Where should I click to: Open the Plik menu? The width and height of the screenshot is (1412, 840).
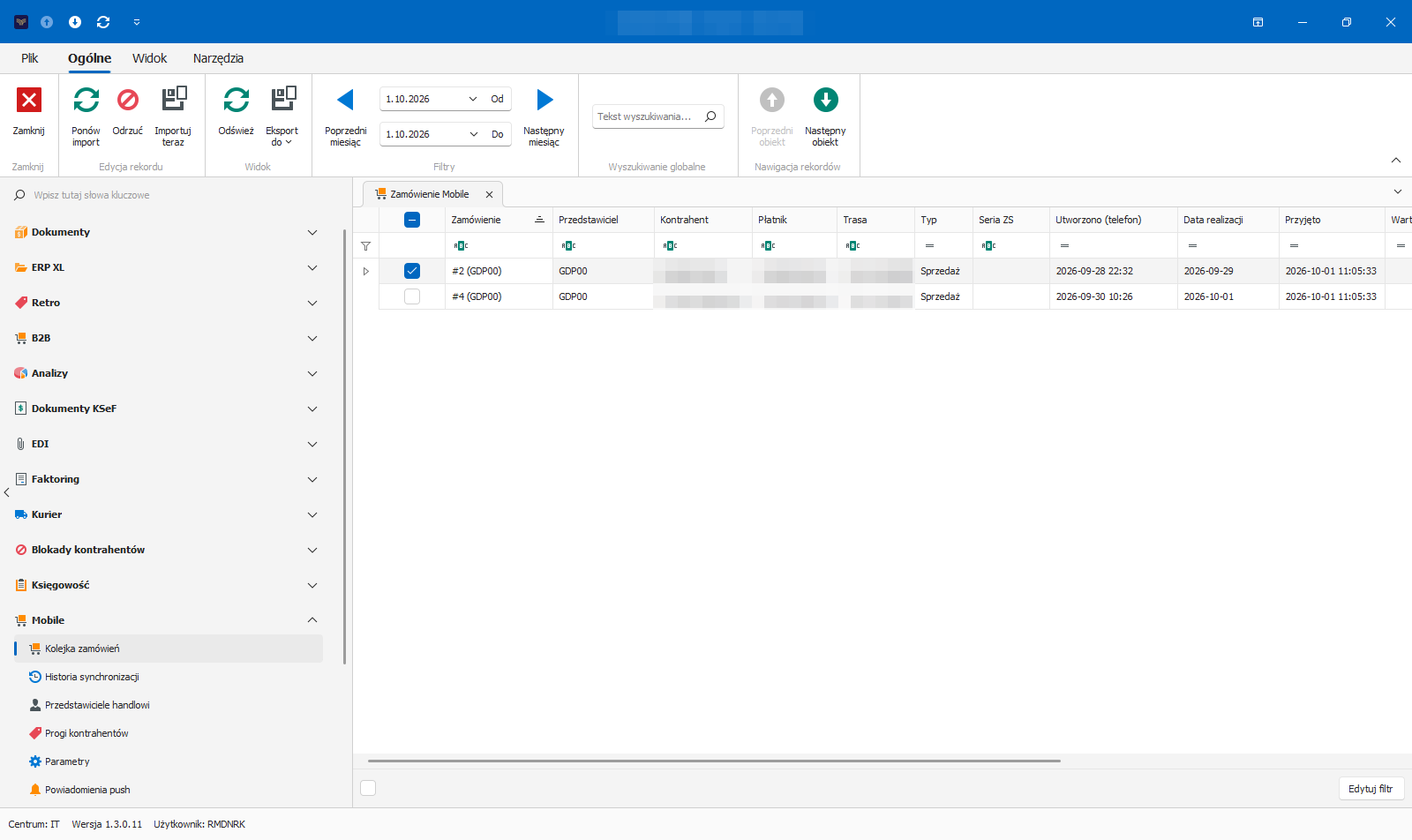click(30, 58)
